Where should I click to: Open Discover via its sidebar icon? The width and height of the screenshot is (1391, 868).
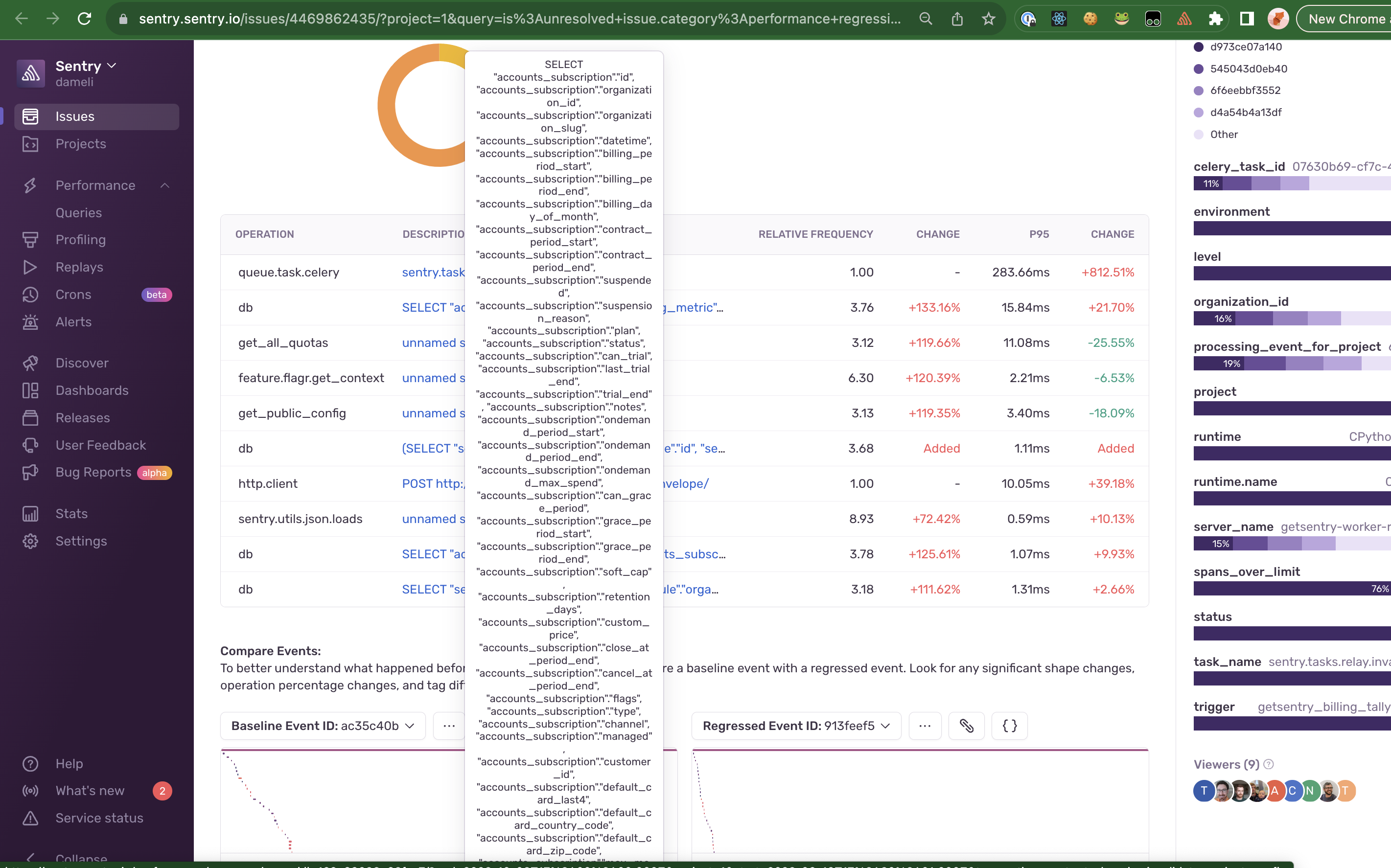31,363
